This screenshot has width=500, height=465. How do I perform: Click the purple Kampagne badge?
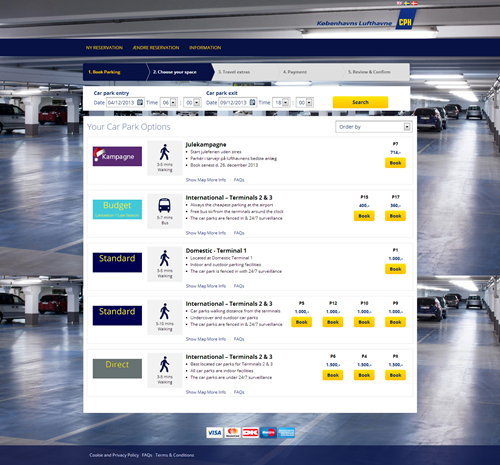(117, 156)
